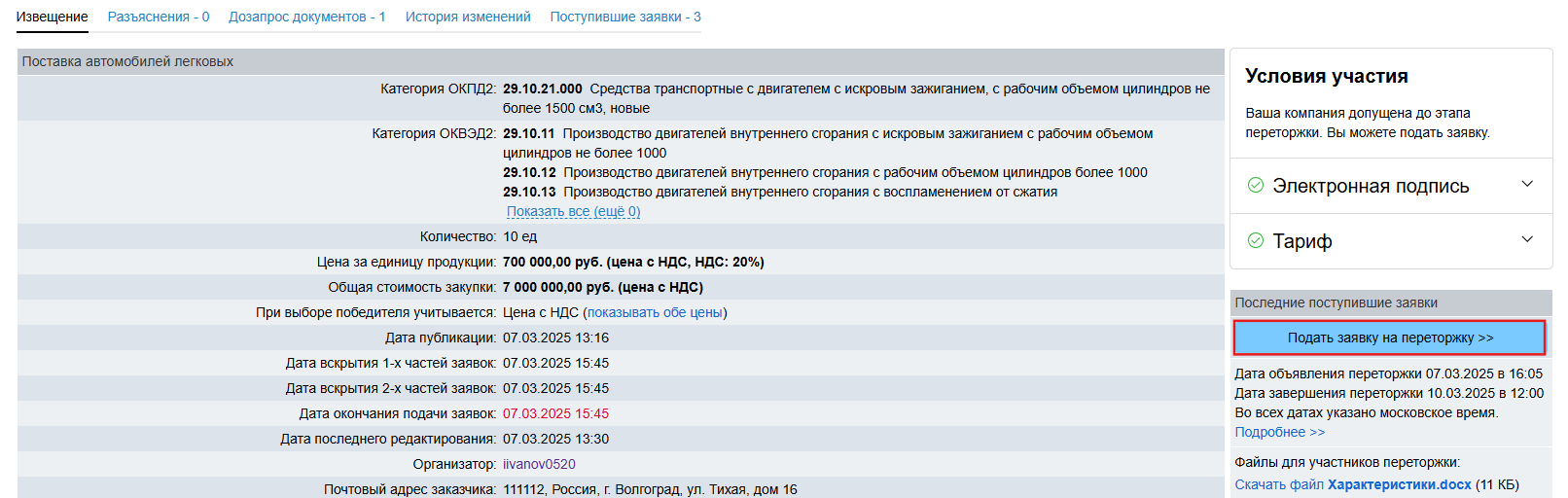1568x498 pixels.
Task: View the Поступившие заявки - 3 tab
Action: point(625,17)
